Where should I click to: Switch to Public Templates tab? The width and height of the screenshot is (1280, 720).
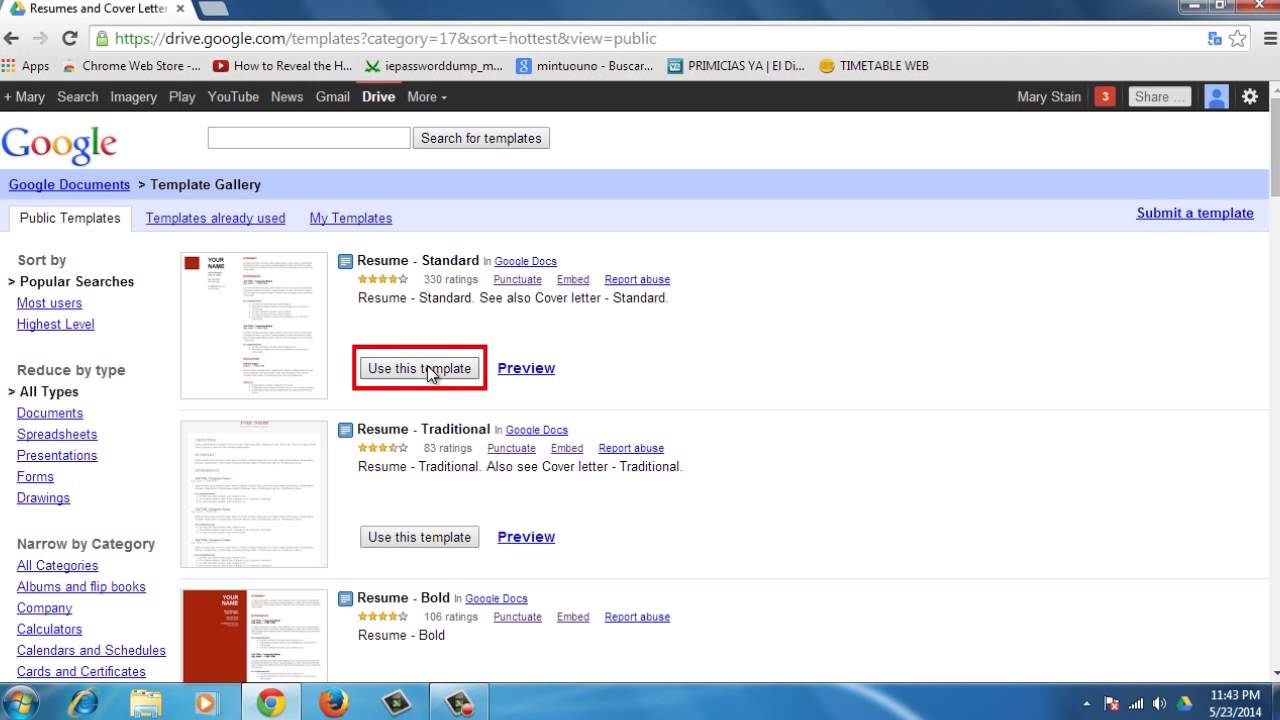point(70,218)
